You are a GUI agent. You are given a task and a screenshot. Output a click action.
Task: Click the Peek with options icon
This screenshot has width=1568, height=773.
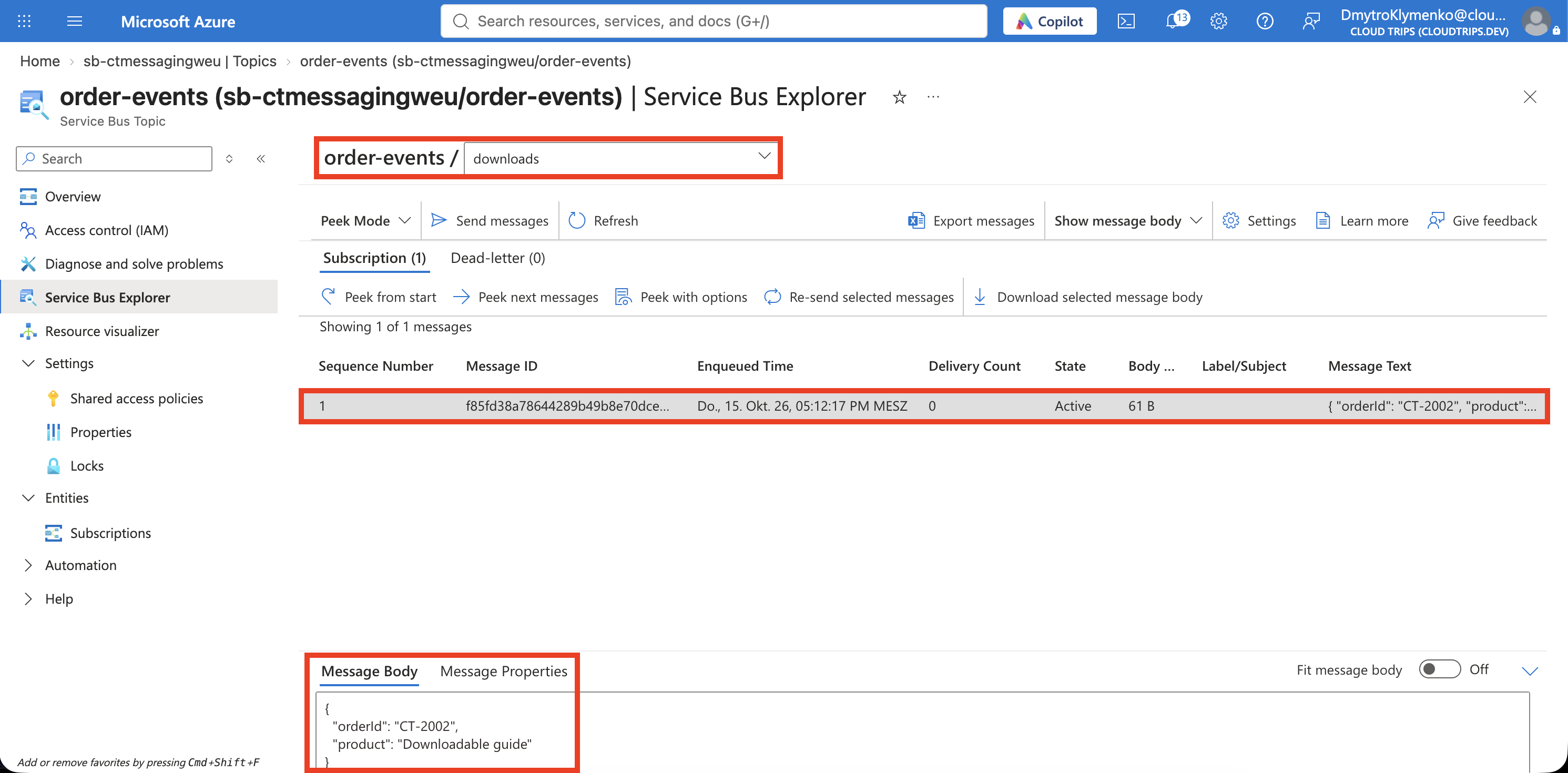coord(623,297)
